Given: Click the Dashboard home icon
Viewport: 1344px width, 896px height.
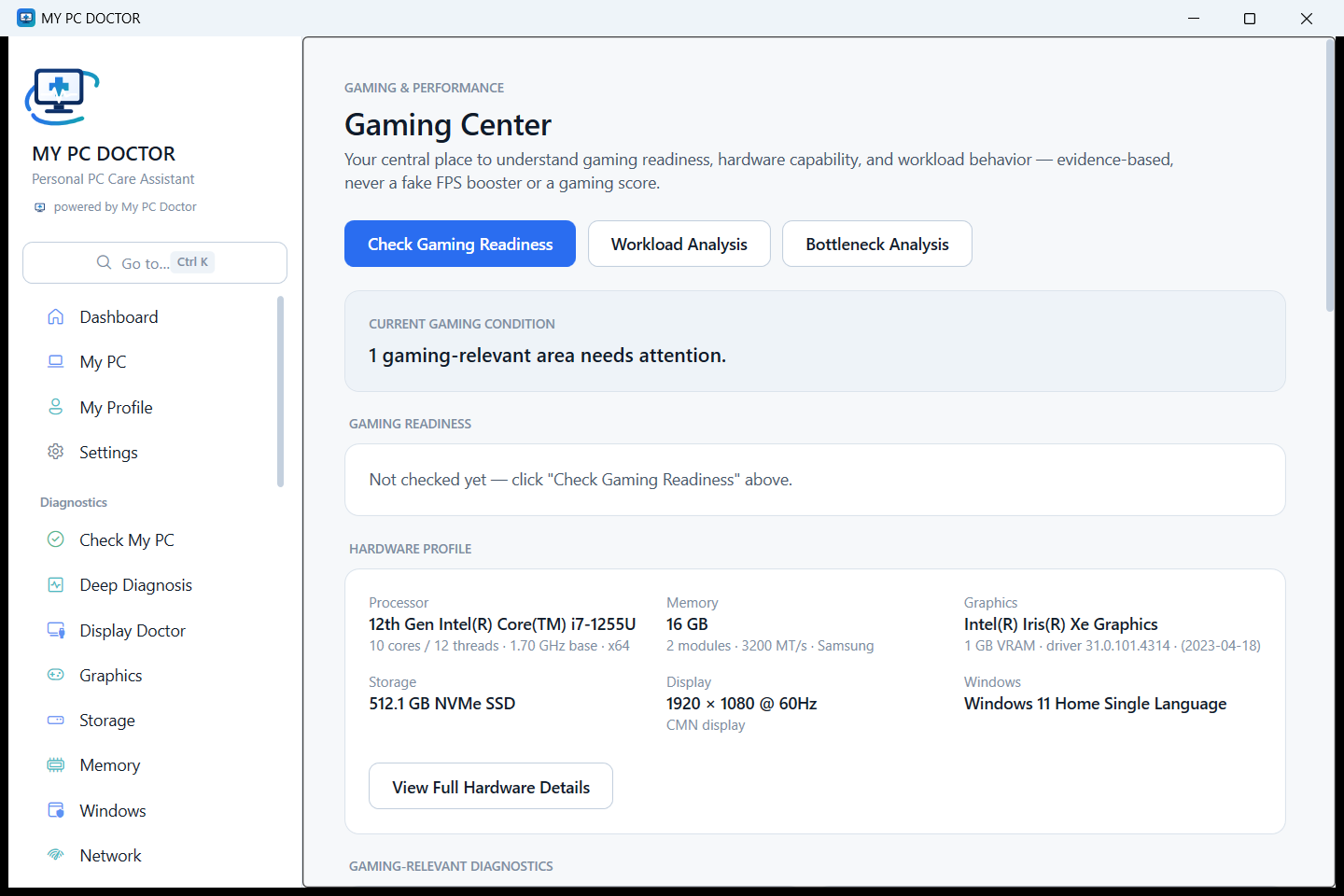Looking at the screenshot, I should [56, 316].
